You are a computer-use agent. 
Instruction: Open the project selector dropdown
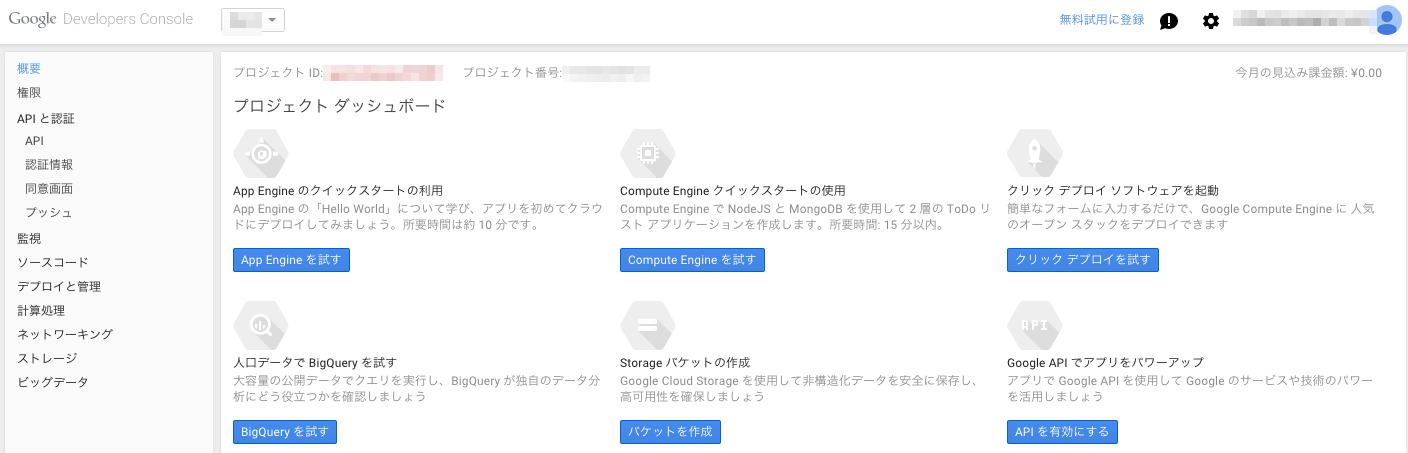pos(253,20)
